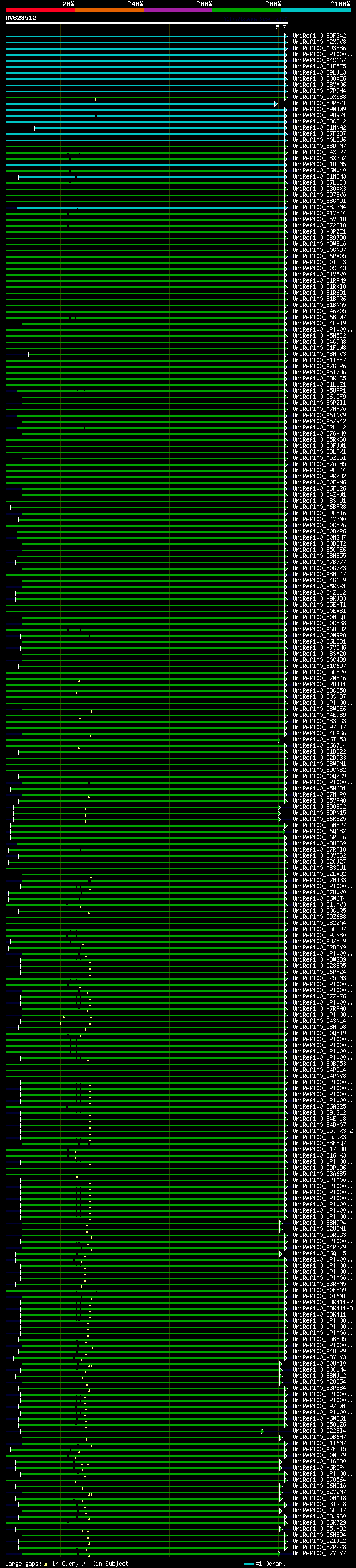This screenshot has height=1568, width=356.
Task: Select hit label UniRef100_Q8VY06
Action: pos(319,85)
